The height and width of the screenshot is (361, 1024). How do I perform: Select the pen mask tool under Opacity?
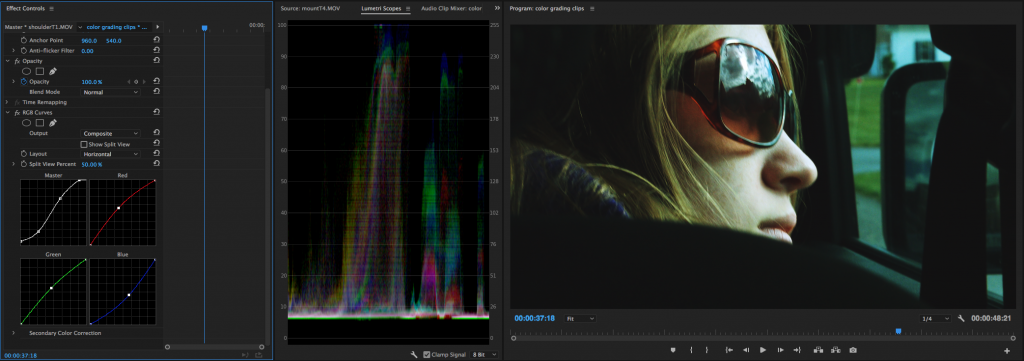click(x=53, y=71)
